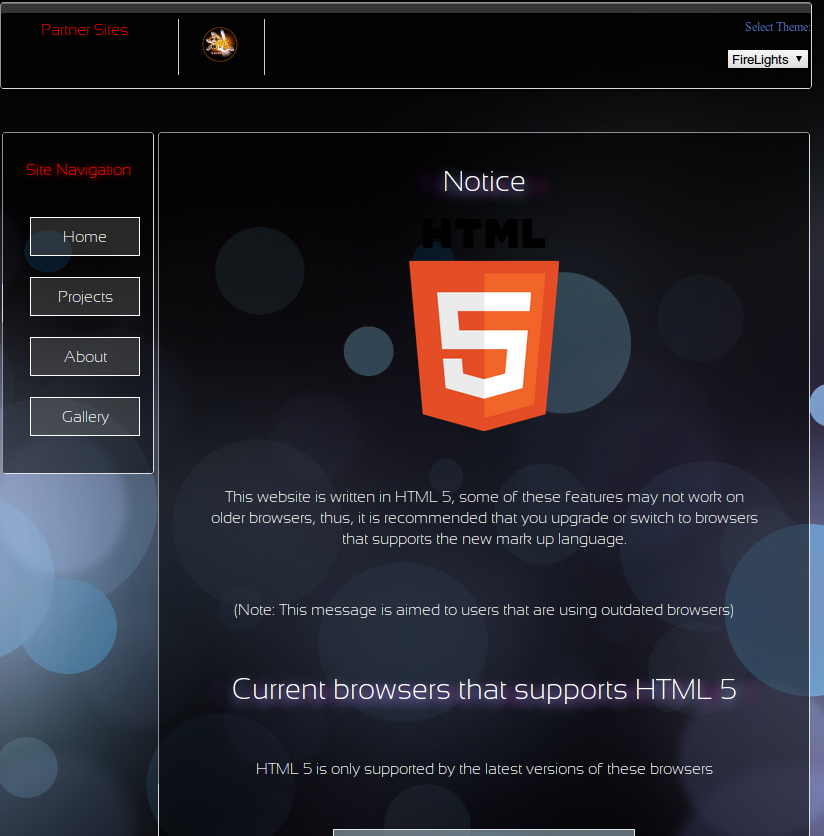Click 'HTML 5 is only supported' sentence
This screenshot has height=836, width=824.
coord(484,769)
